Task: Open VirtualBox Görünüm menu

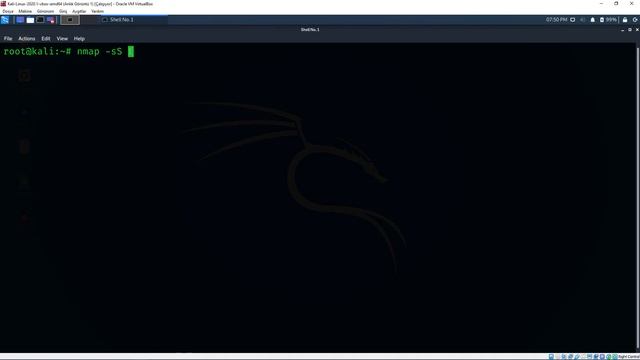Action: pos(45,11)
